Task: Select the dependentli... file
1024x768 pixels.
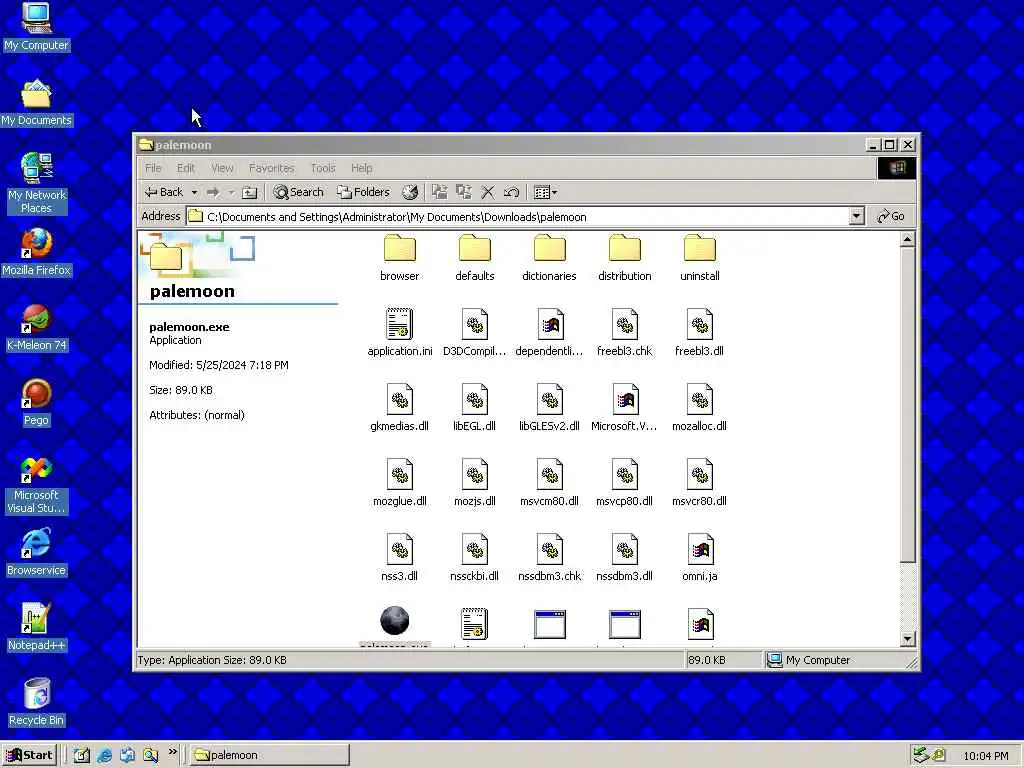Action: 549,332
